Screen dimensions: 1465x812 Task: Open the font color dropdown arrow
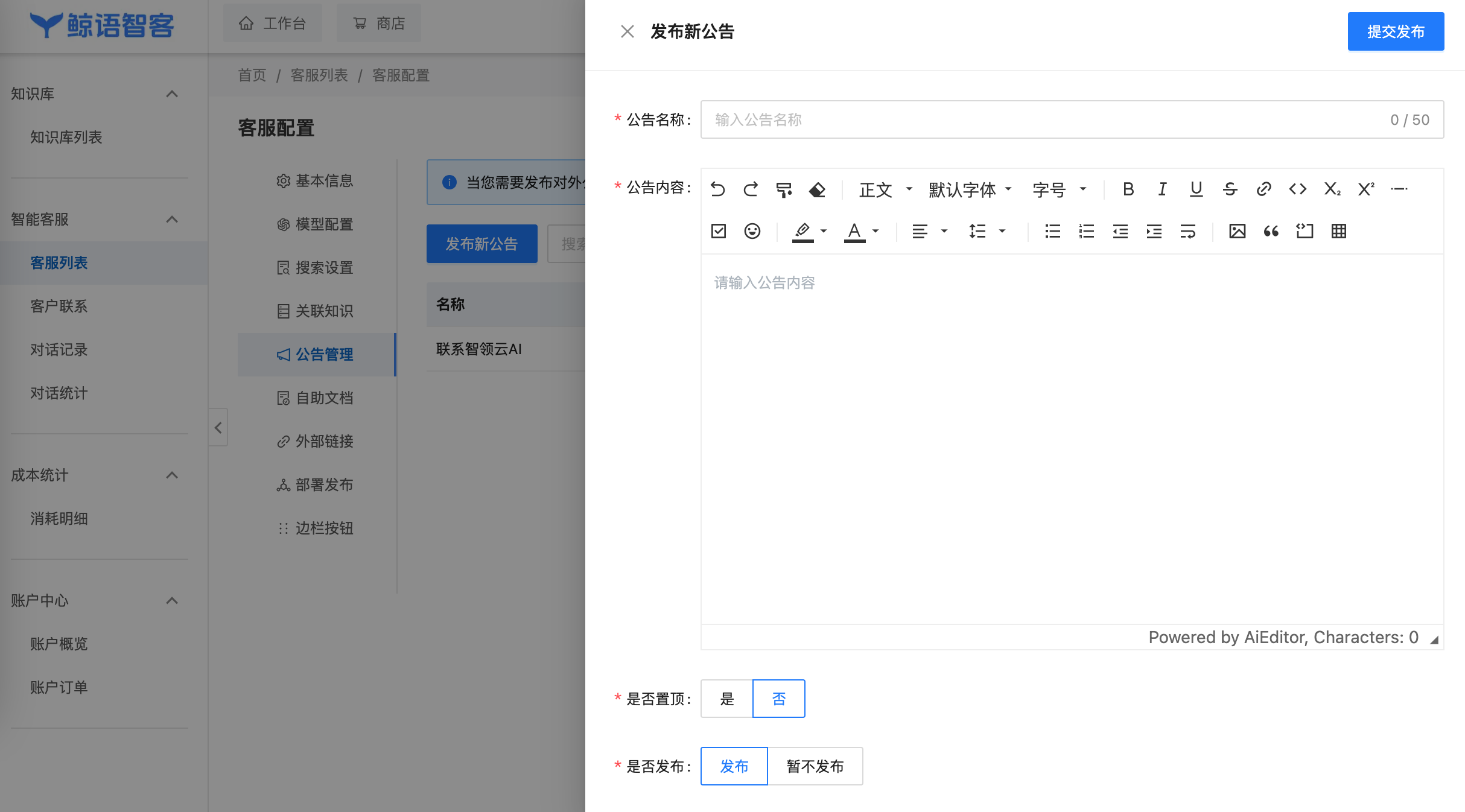[x=876, y=231]
